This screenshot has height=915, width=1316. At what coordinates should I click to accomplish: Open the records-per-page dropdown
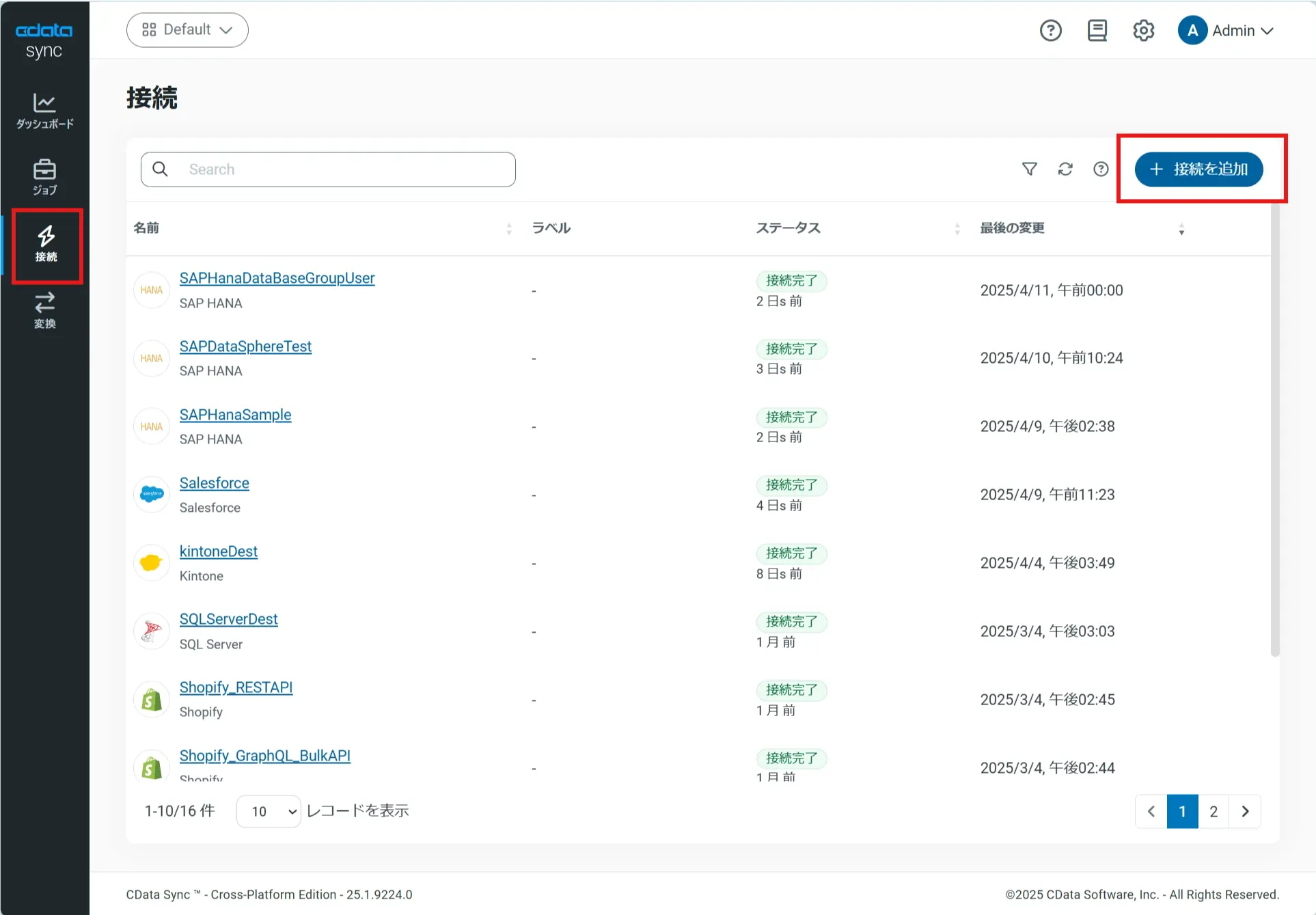pos(269,811)
